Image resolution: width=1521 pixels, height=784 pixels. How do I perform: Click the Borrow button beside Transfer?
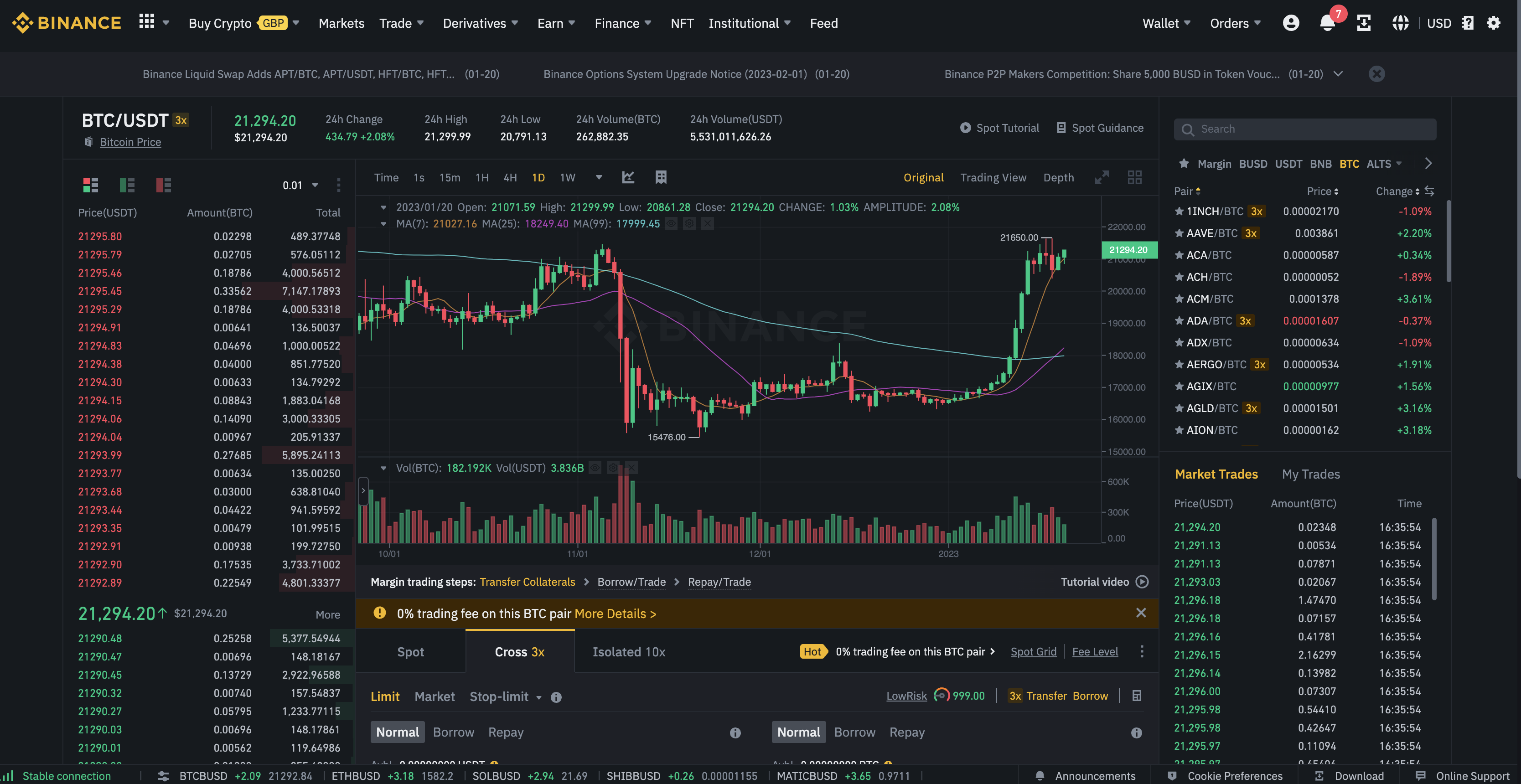click(1090, 696)
